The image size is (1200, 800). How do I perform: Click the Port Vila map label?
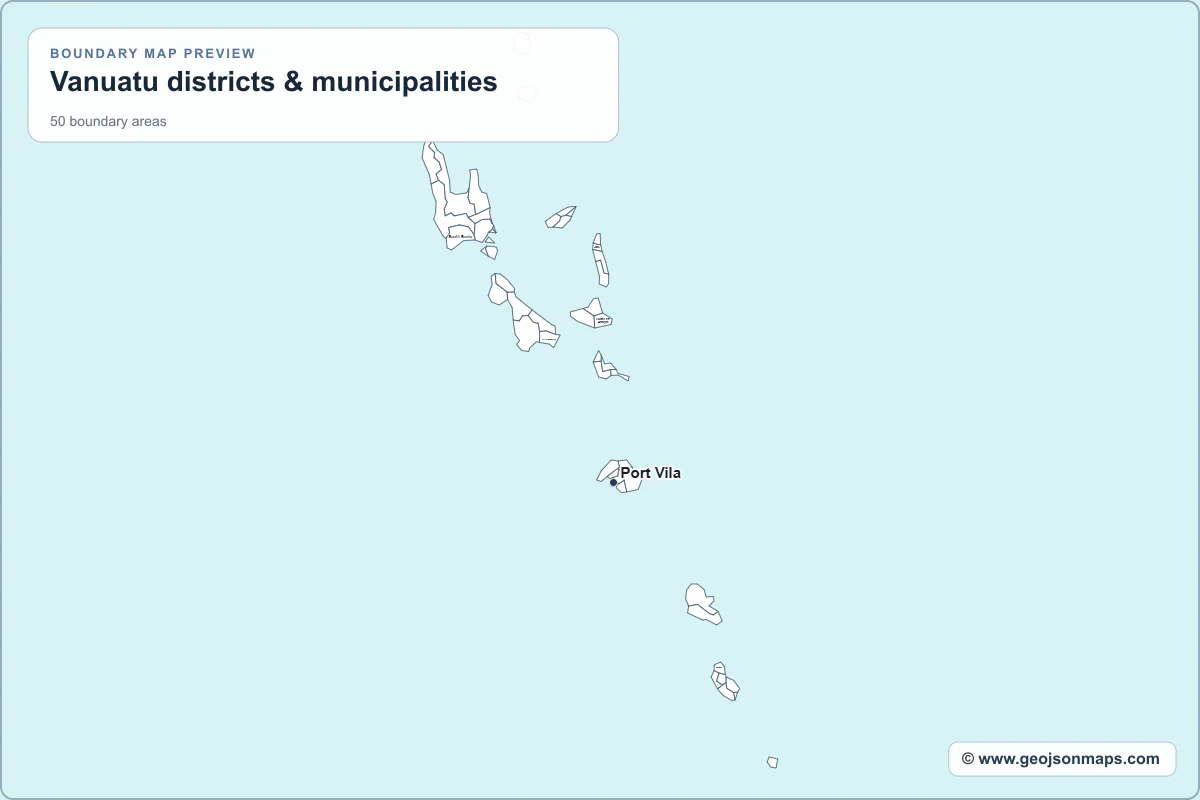650,473
